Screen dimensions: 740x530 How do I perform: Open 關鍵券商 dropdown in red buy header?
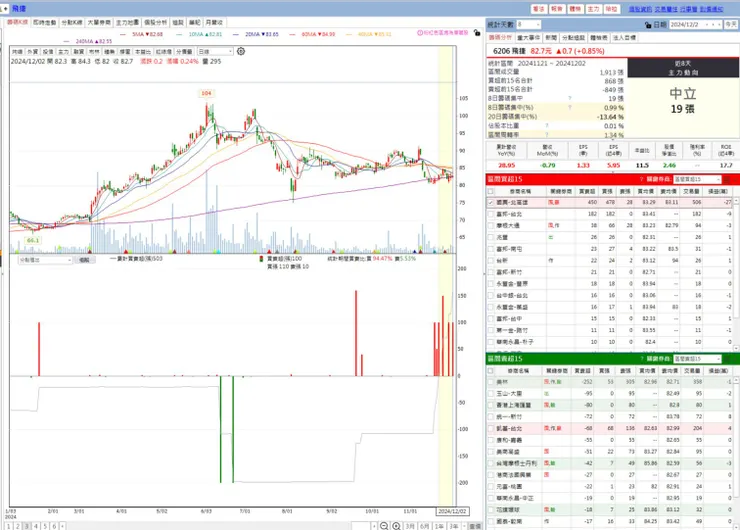697,179
